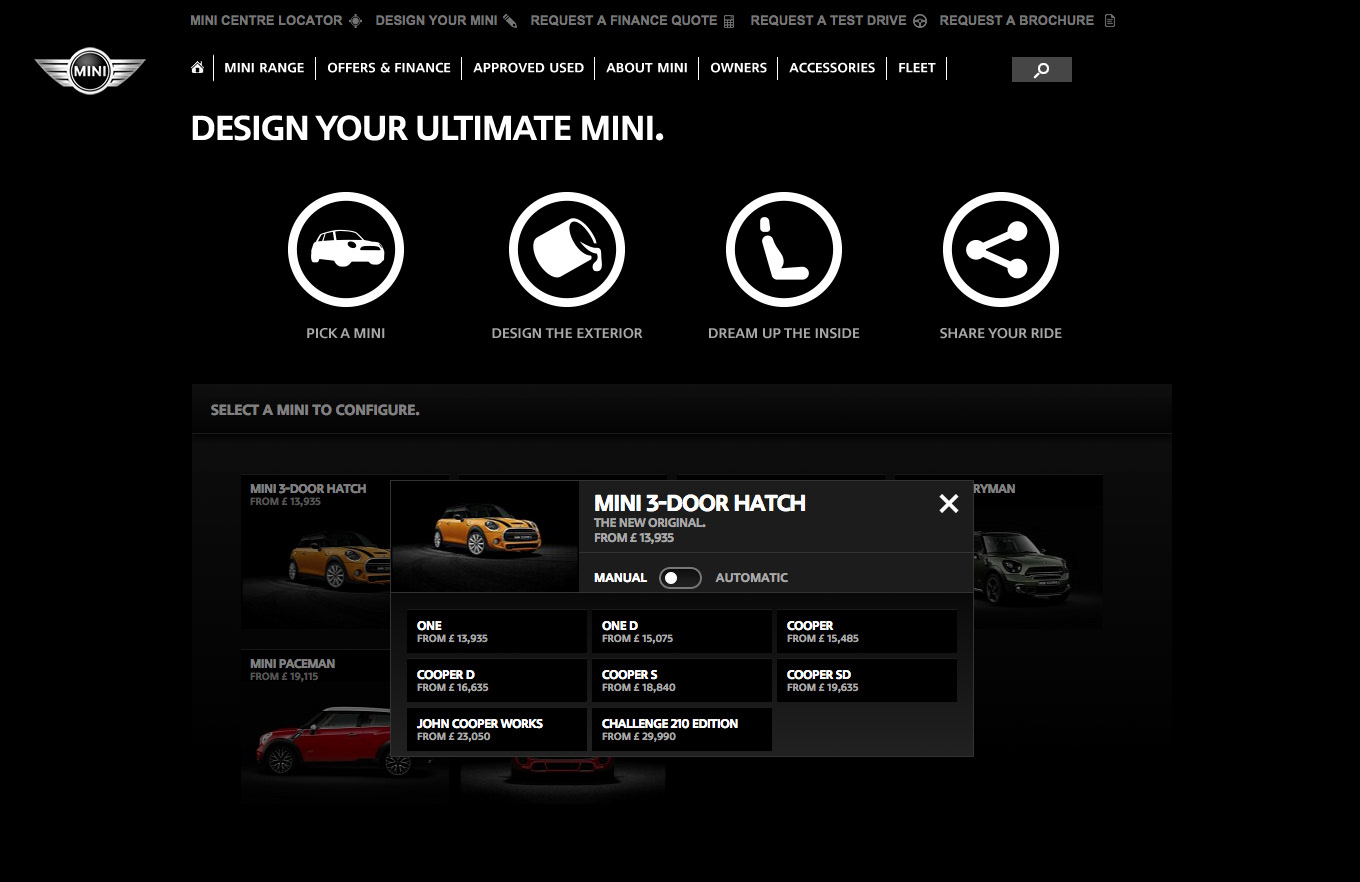
Task: Click the crosshair icon beside MINI Centre Locator
Action: (356, 20)
